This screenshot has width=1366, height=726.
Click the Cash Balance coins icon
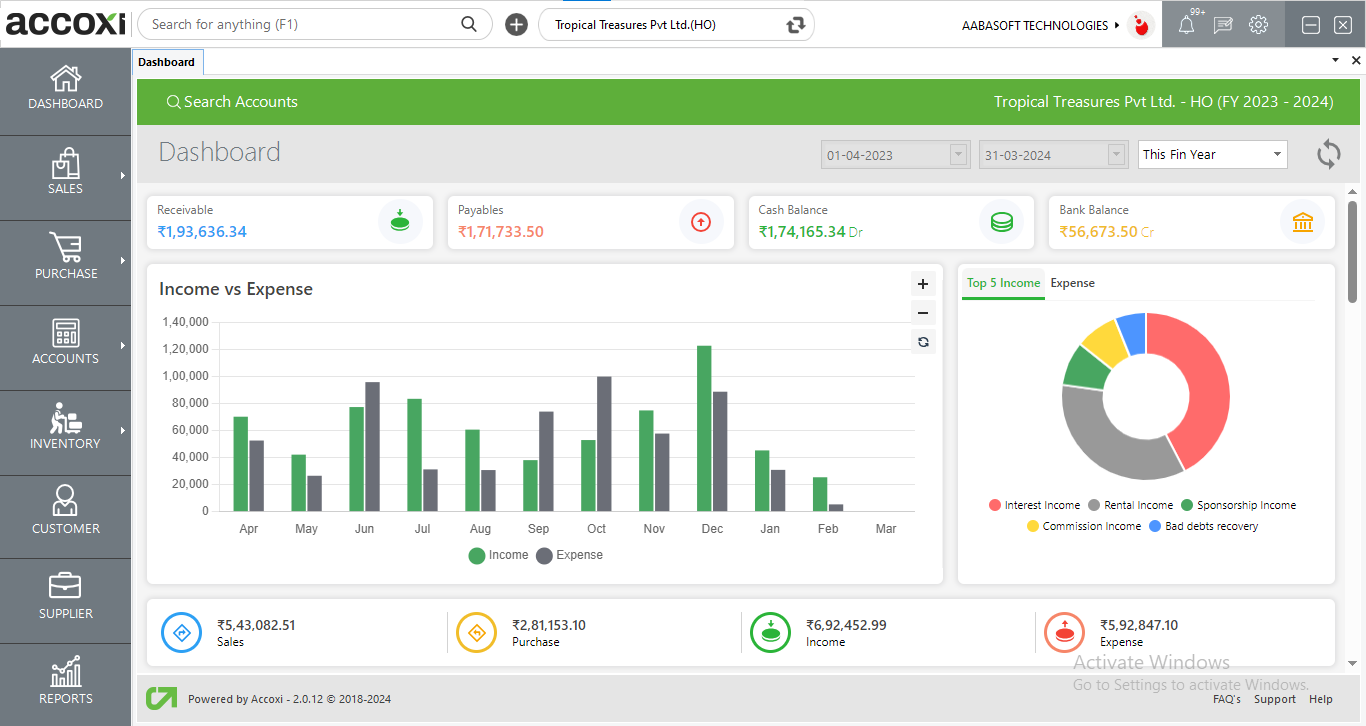pyautogui.click(x=1002, y=222)
